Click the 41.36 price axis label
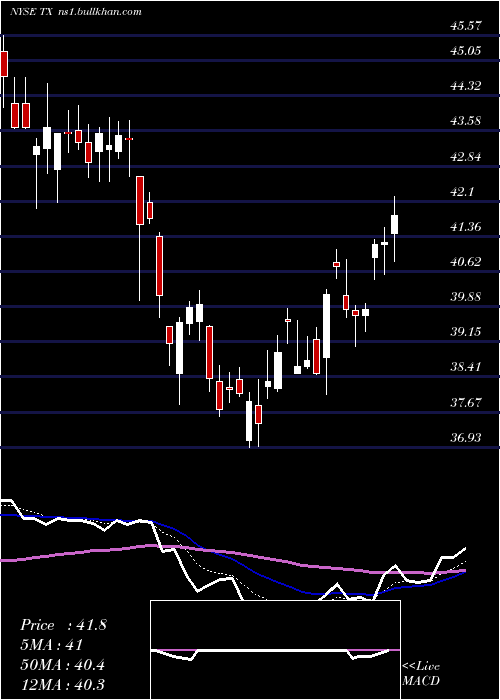The height and width of the screenshot is (700, 500). 466,227
